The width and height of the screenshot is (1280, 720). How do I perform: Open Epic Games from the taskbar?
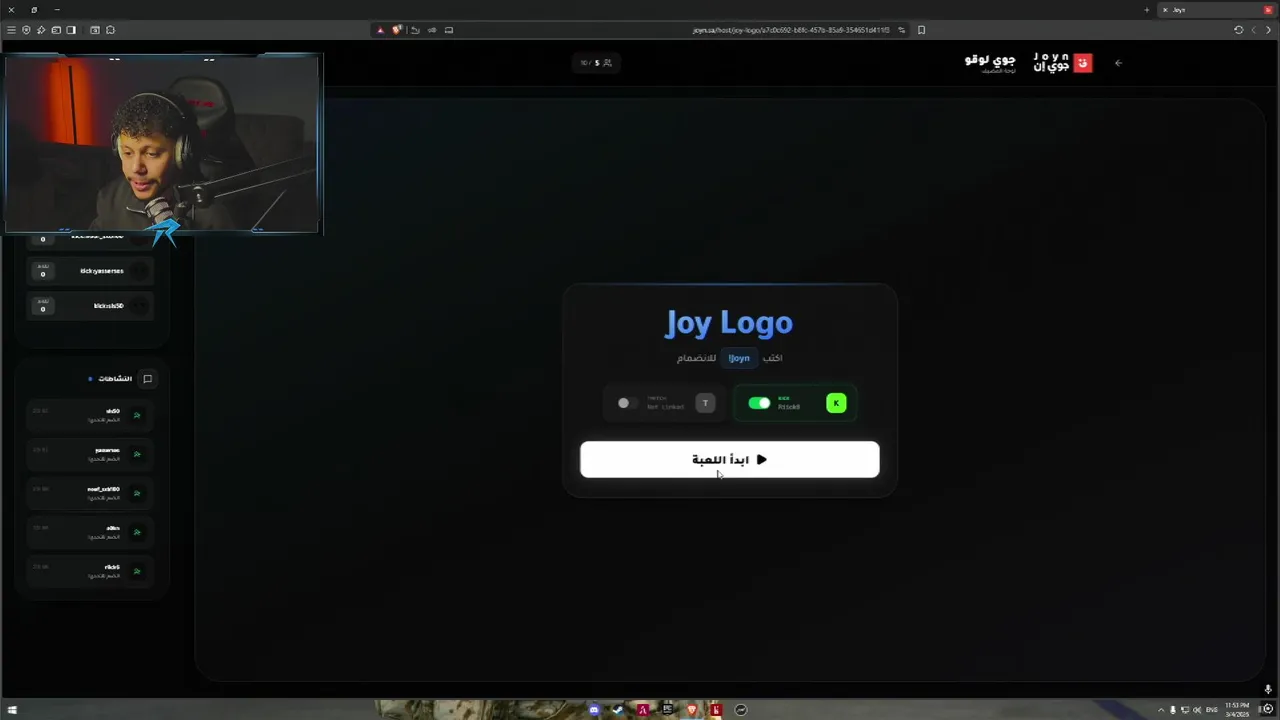tap(667, 710)
